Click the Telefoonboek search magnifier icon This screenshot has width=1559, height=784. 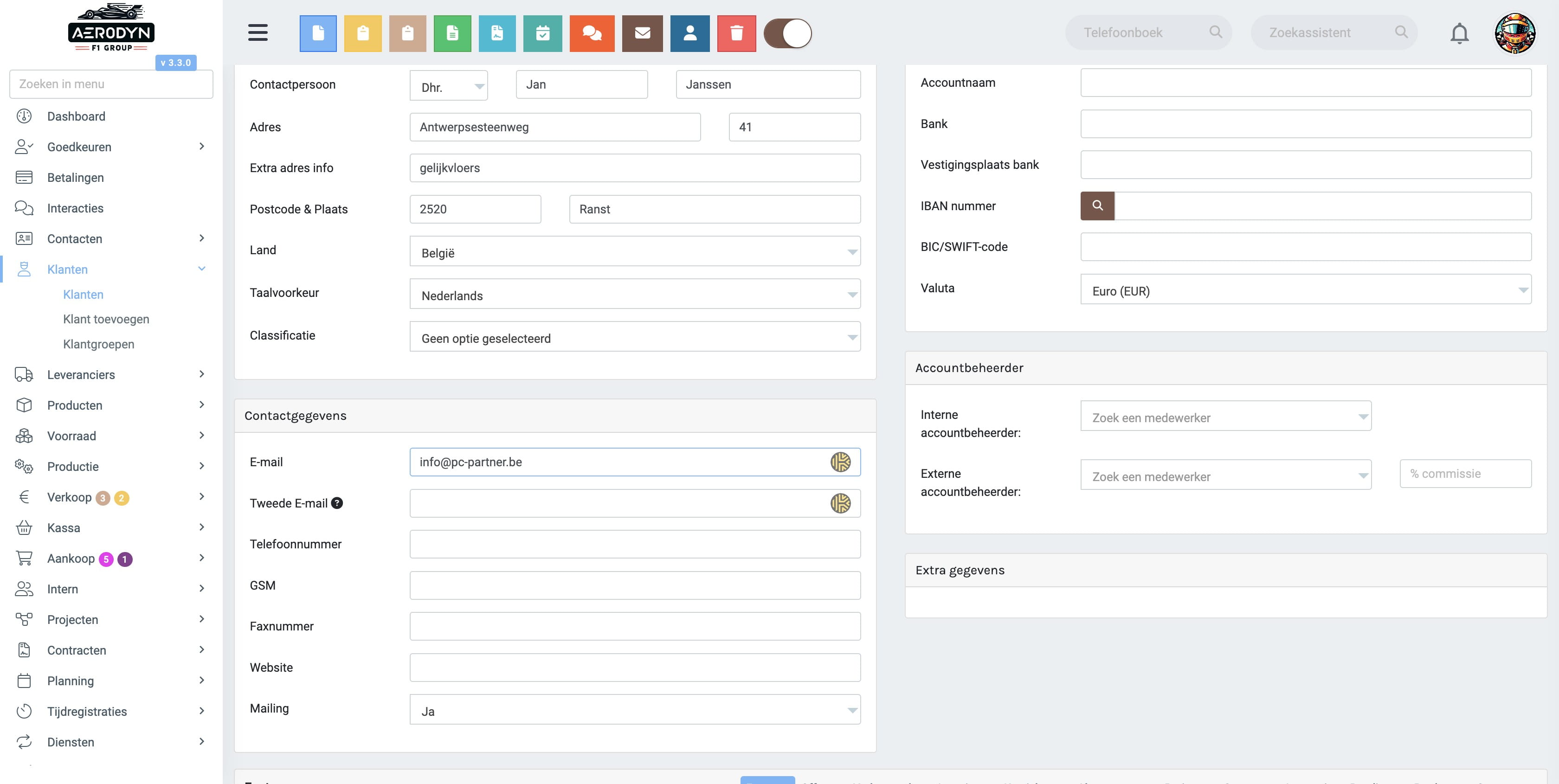coord(1216,32)
